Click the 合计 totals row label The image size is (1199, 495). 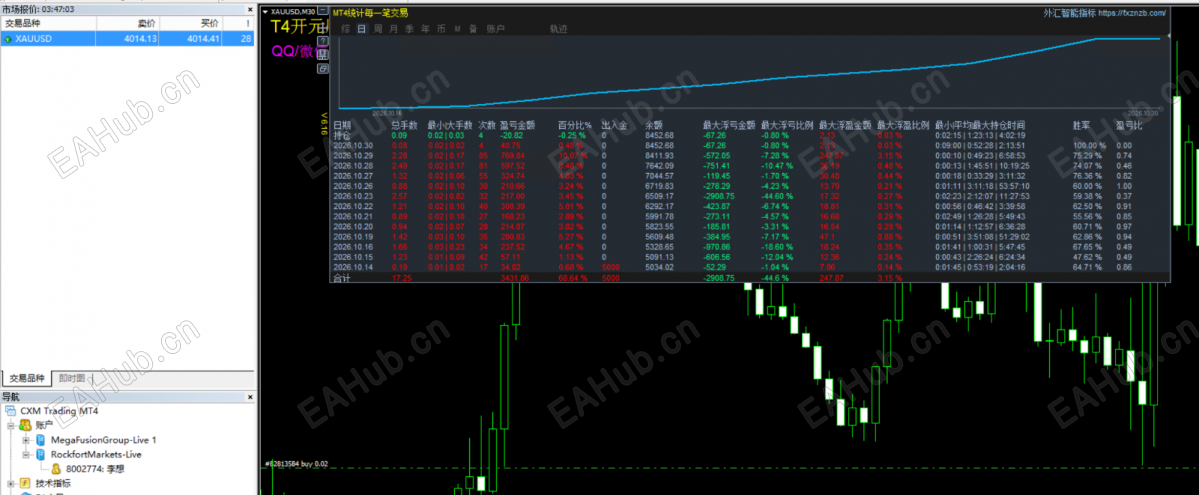point(342,278)
